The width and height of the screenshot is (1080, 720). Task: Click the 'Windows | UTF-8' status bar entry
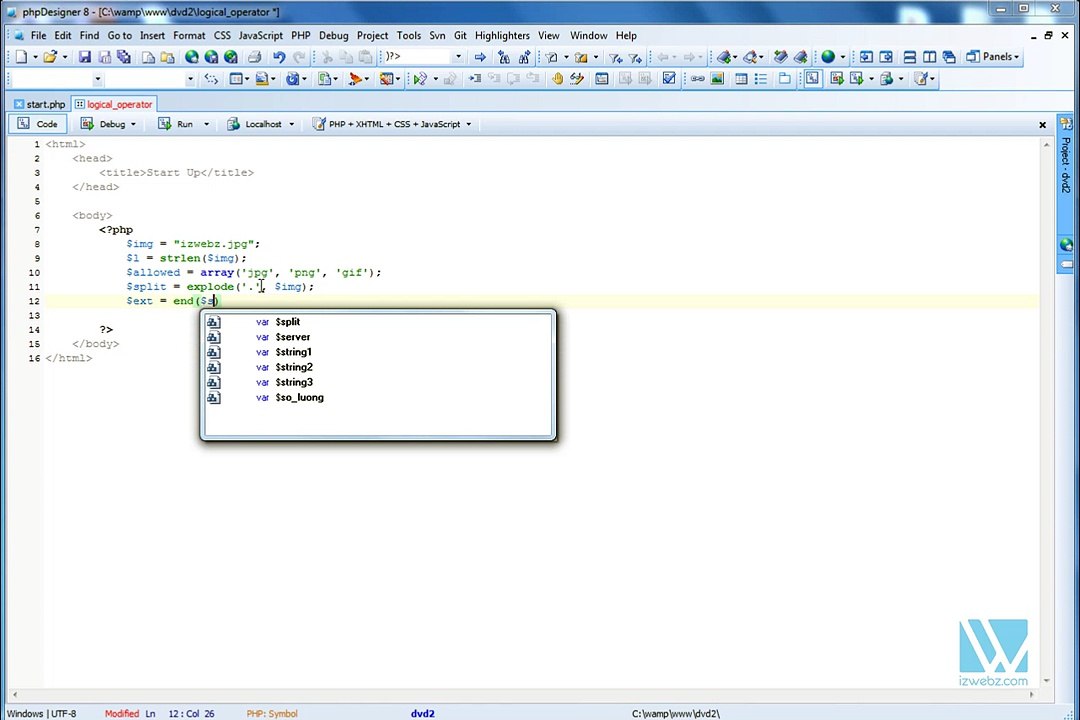(x=41, y=714)
